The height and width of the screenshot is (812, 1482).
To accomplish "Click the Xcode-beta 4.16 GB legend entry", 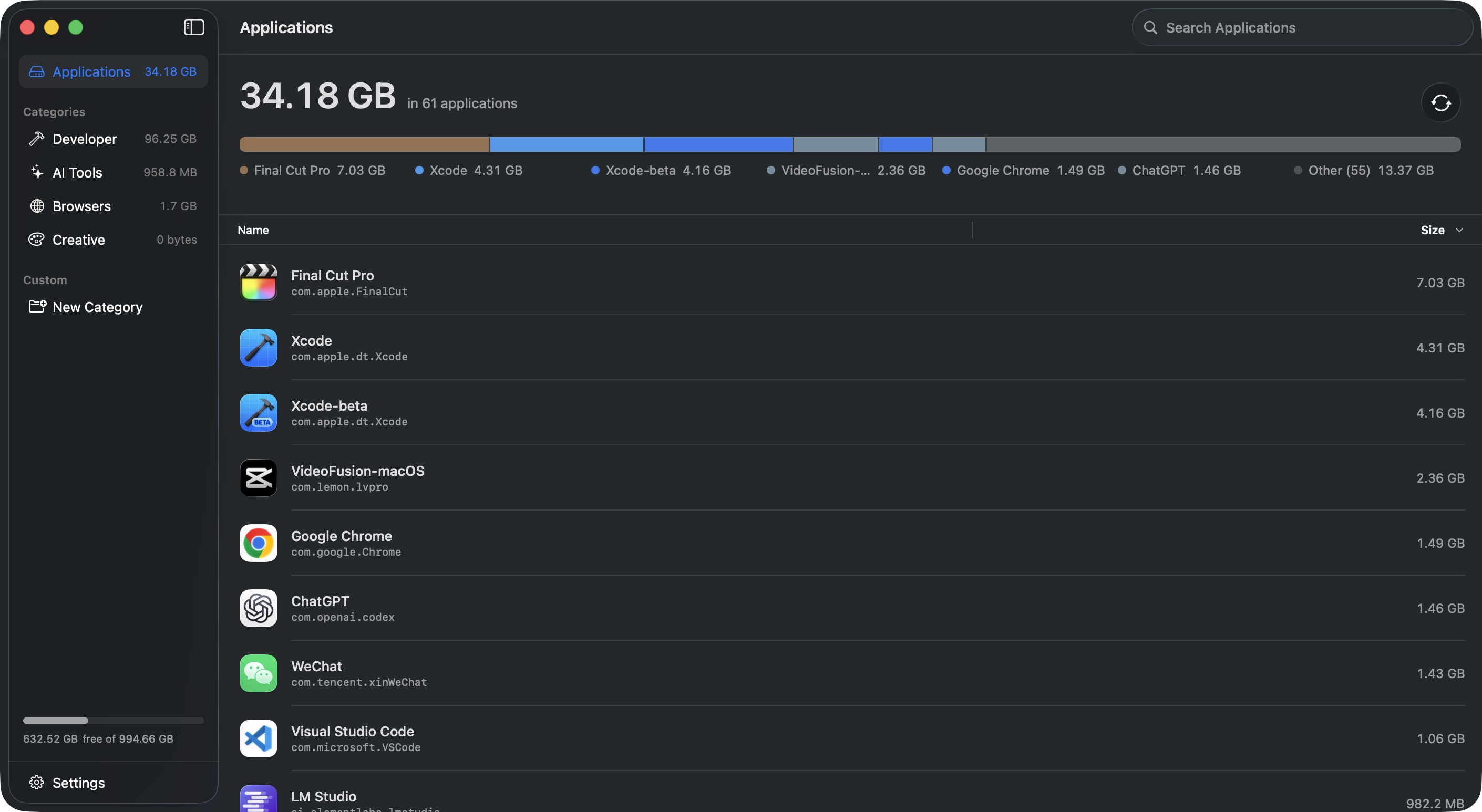I will pyautogui.click(x=661, y=170).
